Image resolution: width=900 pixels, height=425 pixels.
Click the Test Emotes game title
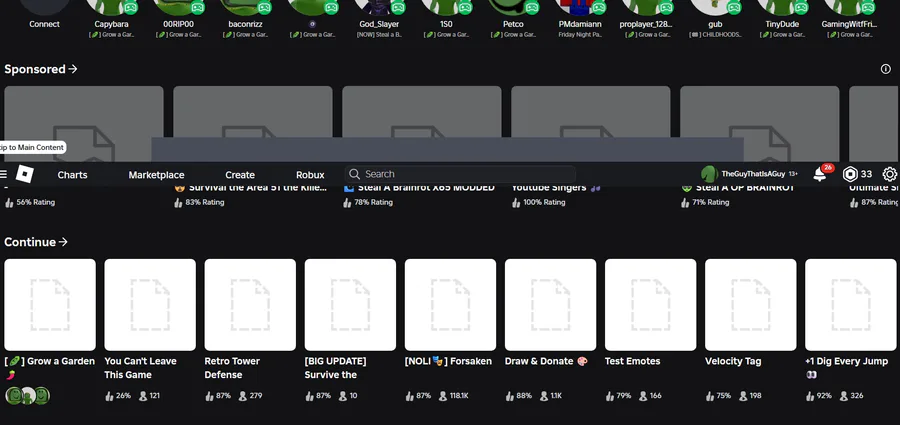633,361
